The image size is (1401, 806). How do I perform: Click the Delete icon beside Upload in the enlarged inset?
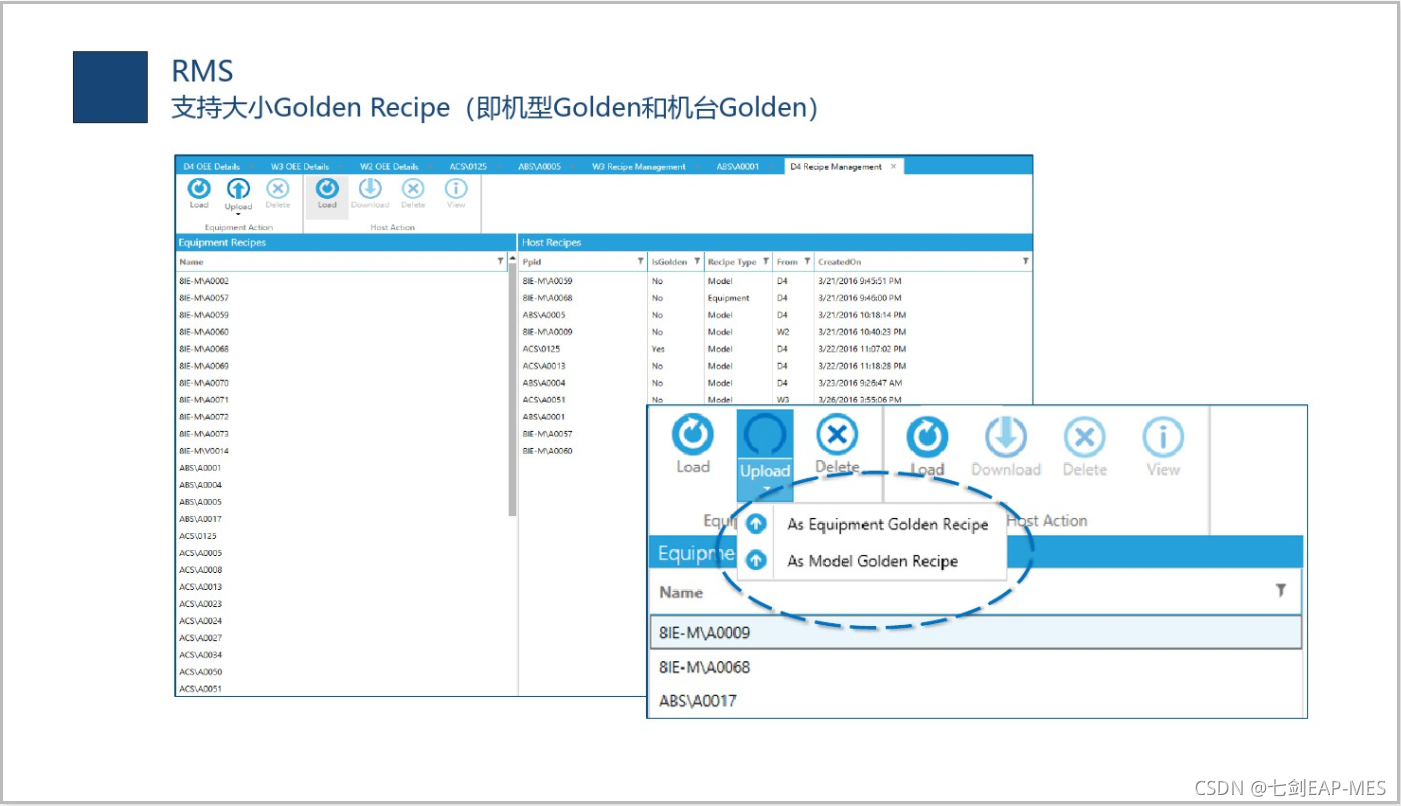837,436
